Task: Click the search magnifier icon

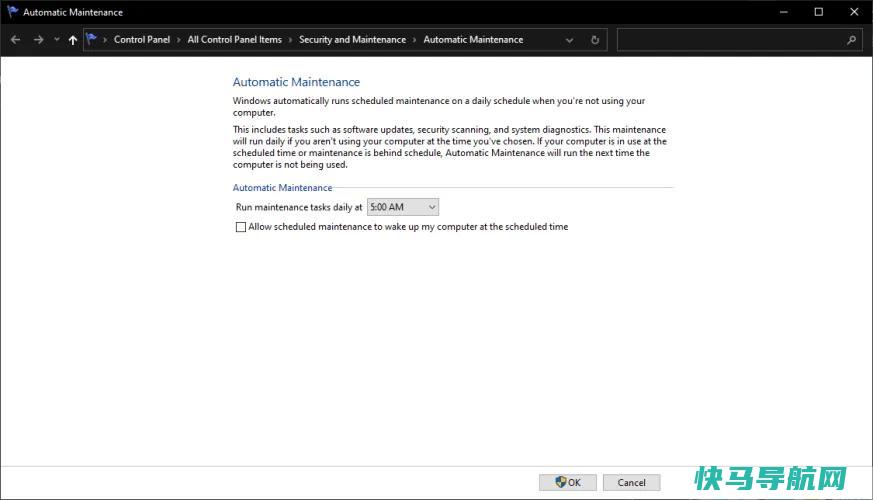Action: 851,40
